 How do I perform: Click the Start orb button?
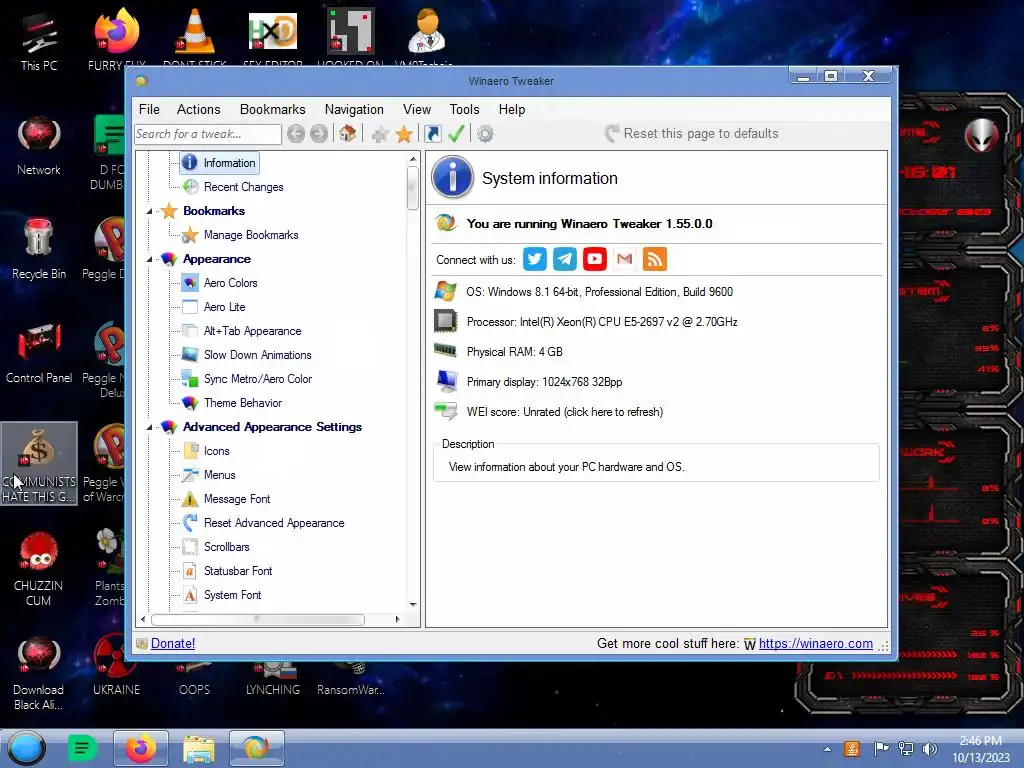coord(27,748)
